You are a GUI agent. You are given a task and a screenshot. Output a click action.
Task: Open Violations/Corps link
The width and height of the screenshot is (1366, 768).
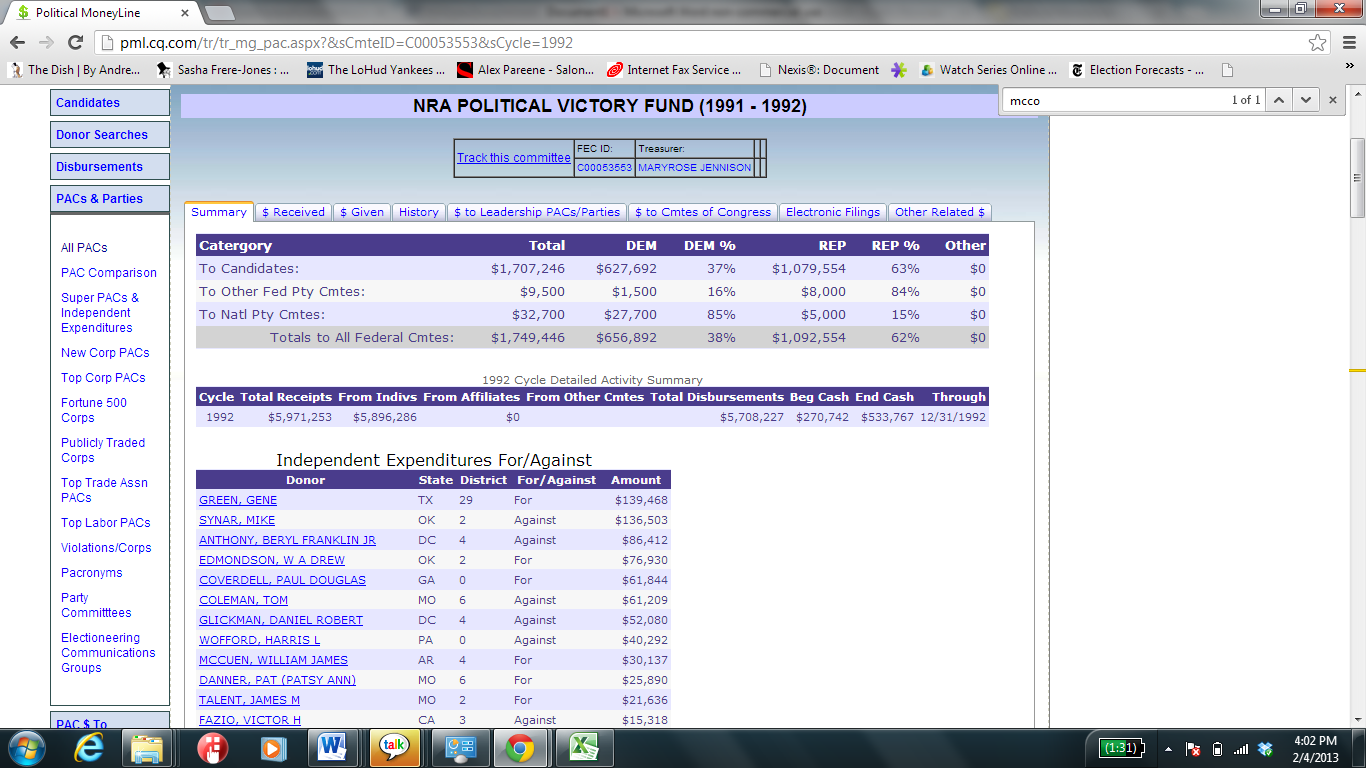[x=106, y=548]
